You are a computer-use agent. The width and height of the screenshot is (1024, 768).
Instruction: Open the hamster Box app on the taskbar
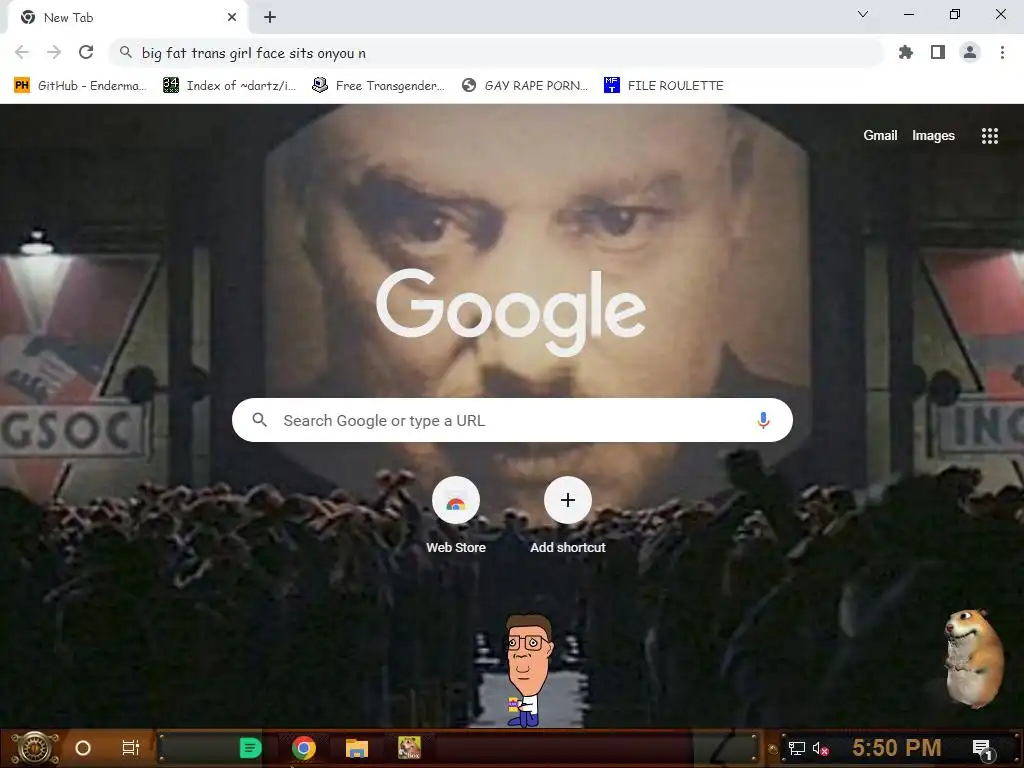(x=409, y=748)
